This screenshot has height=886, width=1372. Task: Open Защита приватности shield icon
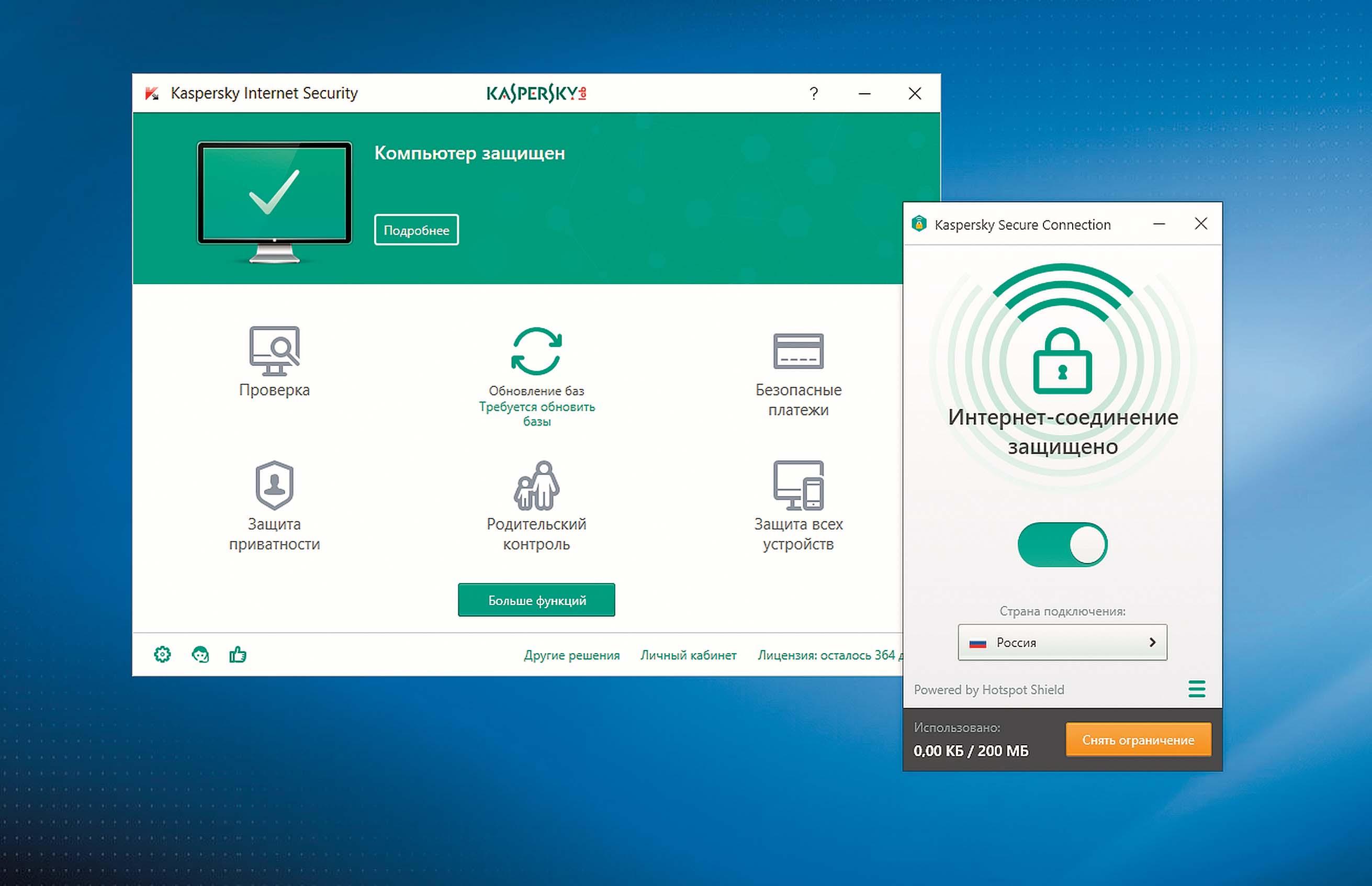(x=274, y=485)
